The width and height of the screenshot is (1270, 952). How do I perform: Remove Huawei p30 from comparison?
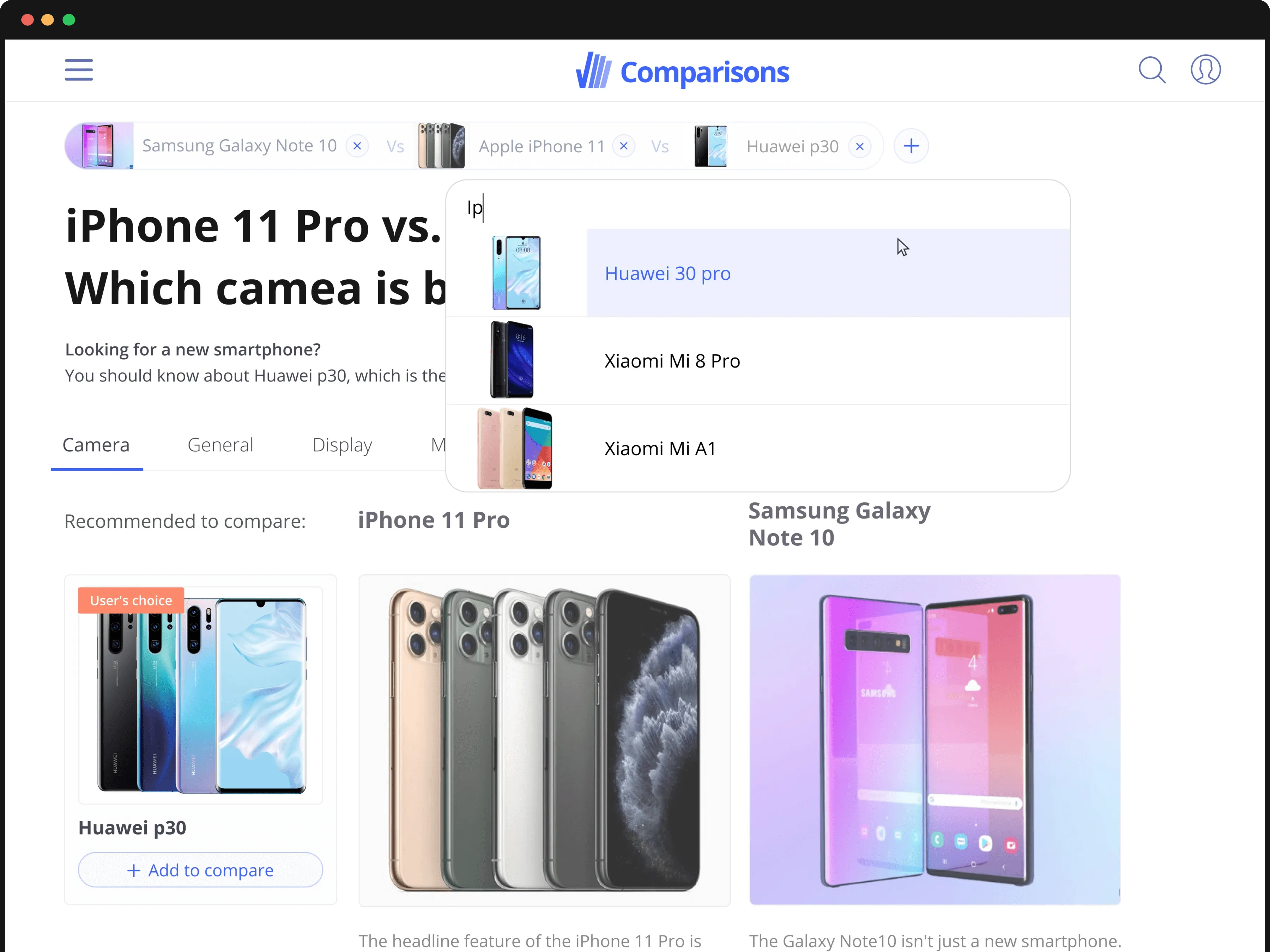tap(859, 146)
